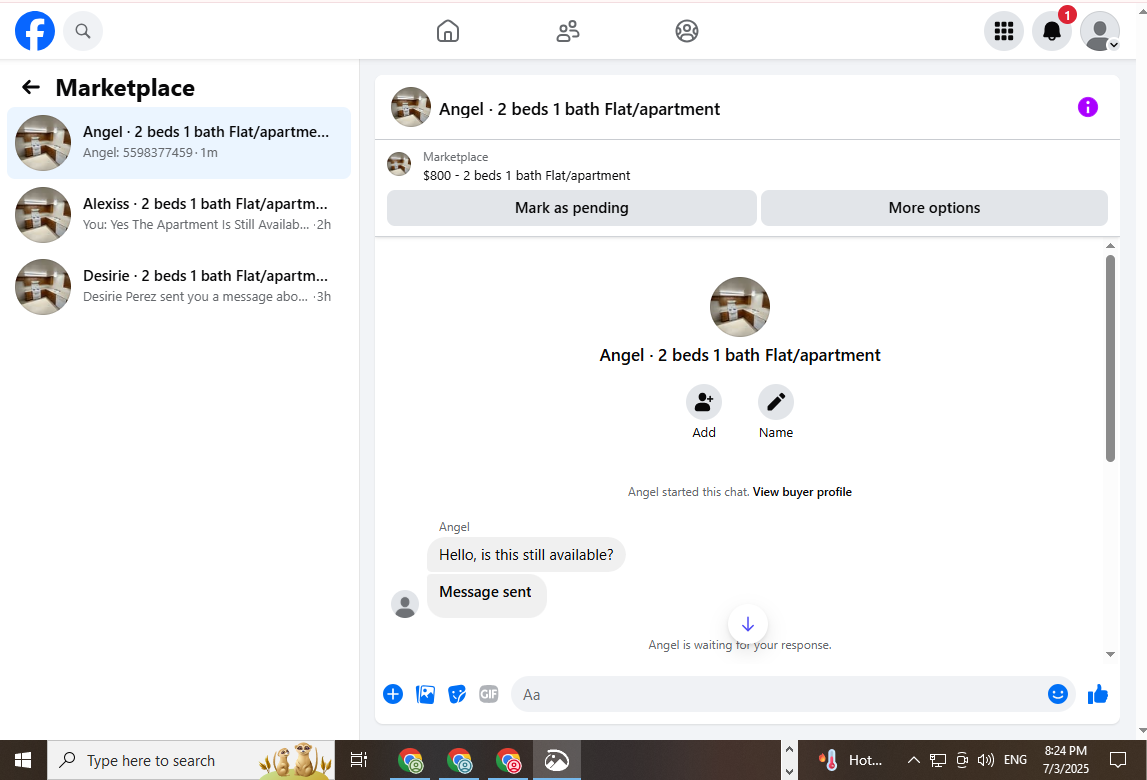
Task: Open the clock showing 8:24 PM
Action: tap(1066, 760)
